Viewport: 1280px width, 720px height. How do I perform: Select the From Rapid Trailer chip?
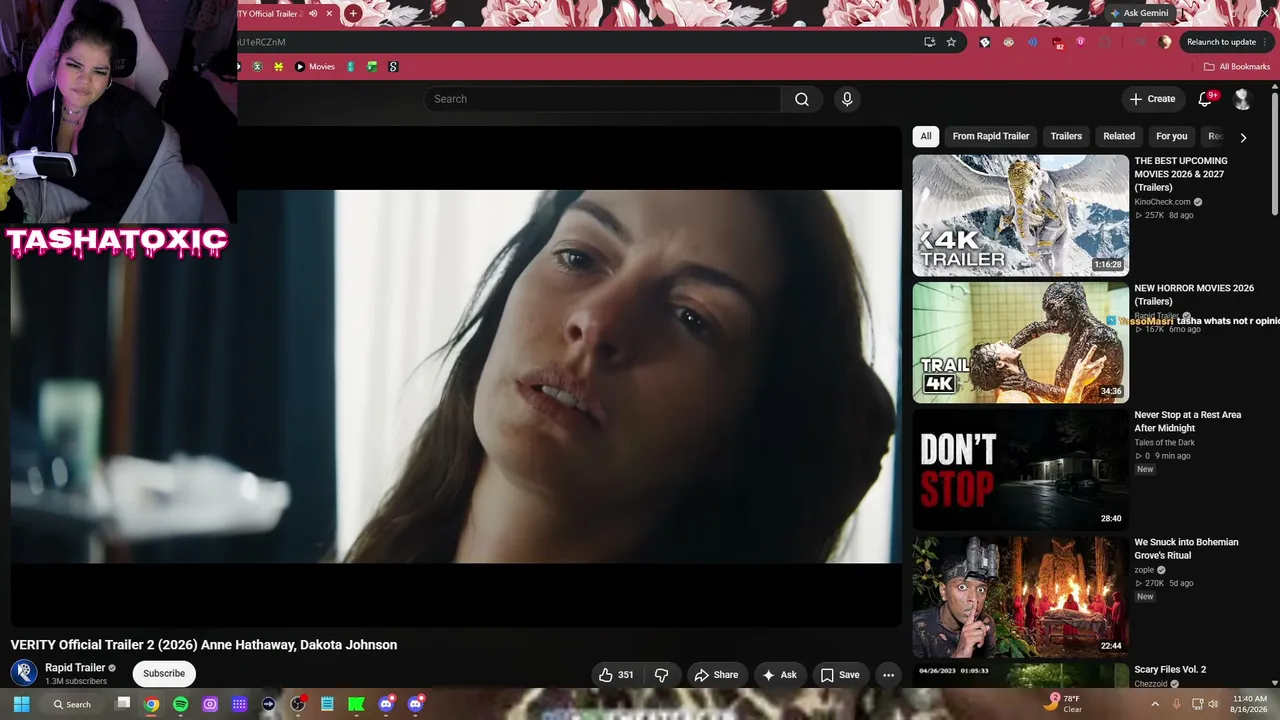coord(991,136)
